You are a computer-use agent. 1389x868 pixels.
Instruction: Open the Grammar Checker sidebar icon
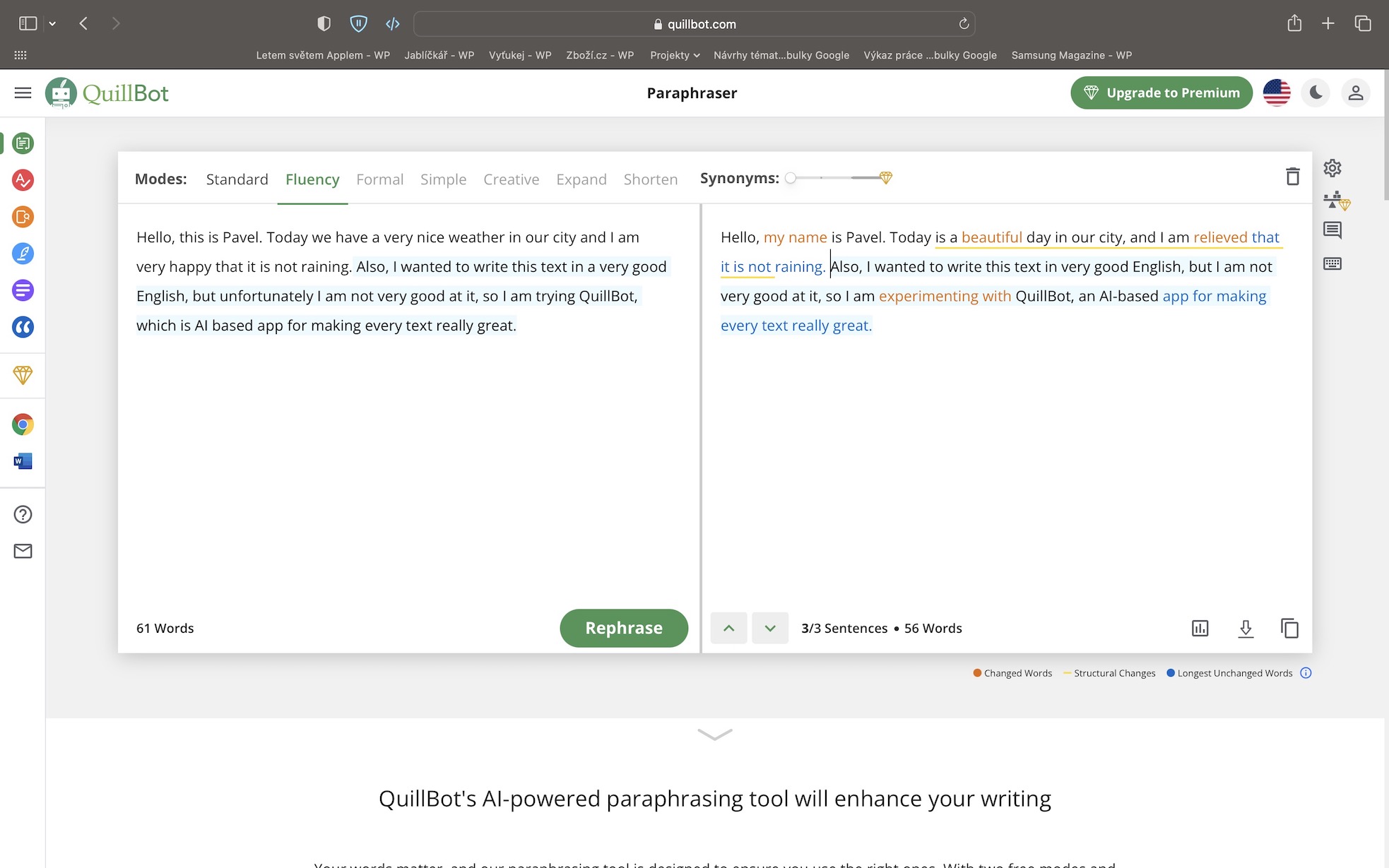tap(23, 180)
